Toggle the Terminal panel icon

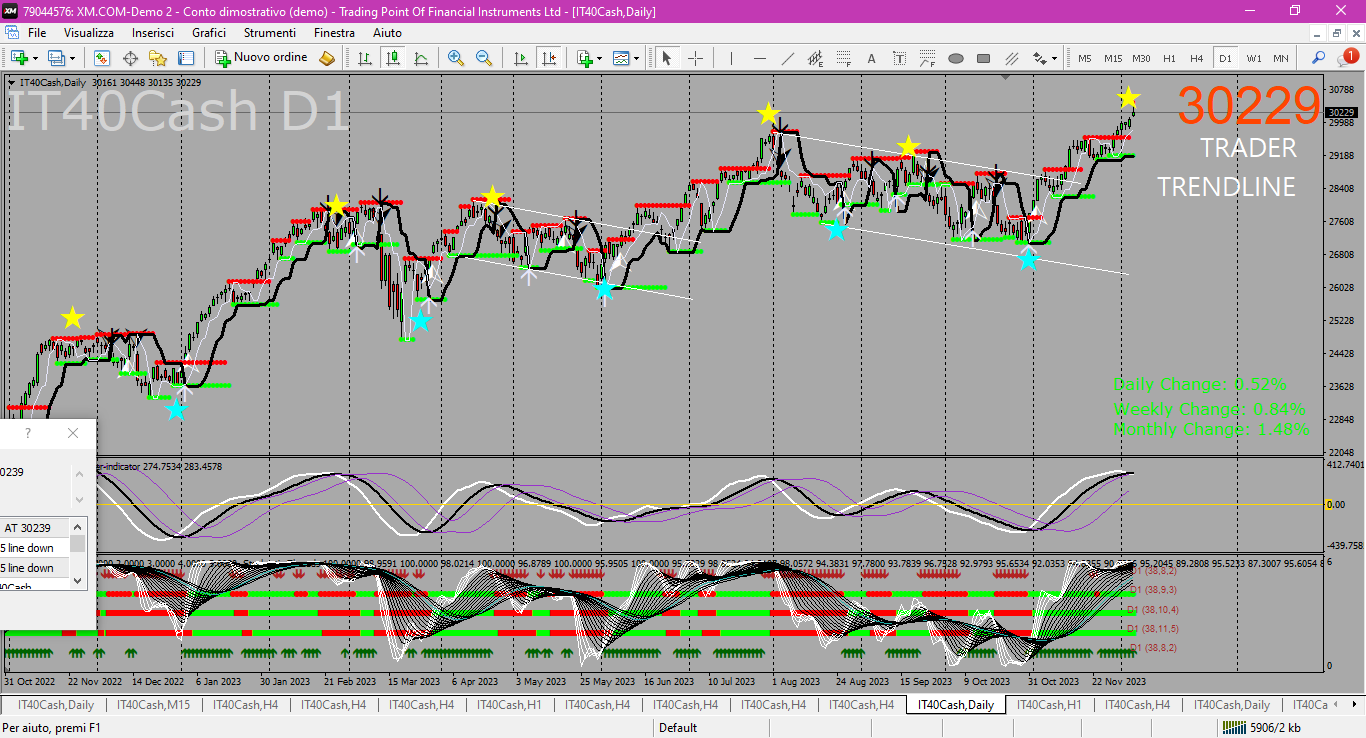(186, 58)
